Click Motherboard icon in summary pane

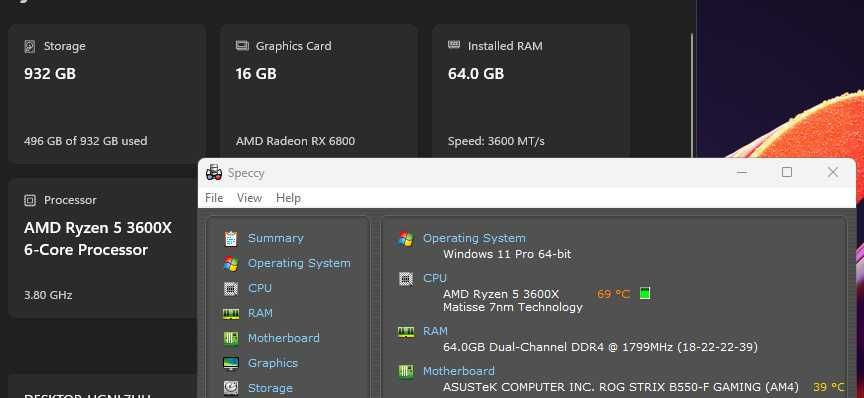[406, 372]
